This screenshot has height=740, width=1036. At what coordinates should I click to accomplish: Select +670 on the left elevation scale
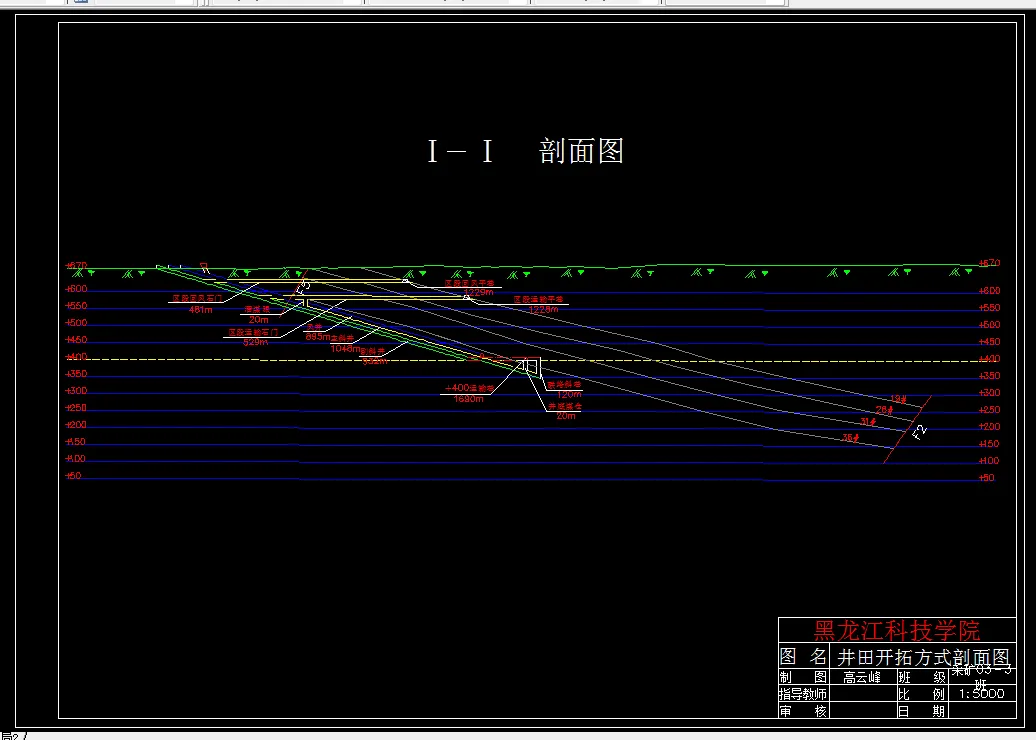click(x=76, y=266)
